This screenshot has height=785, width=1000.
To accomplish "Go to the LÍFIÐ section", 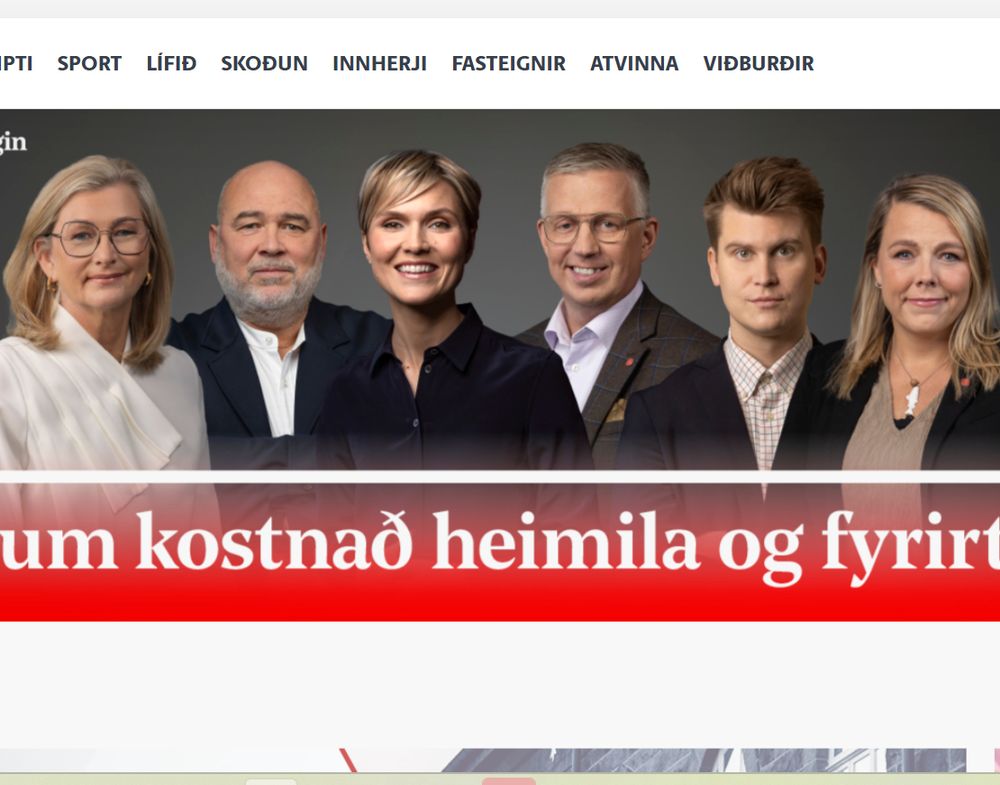I will click(172, 63).
